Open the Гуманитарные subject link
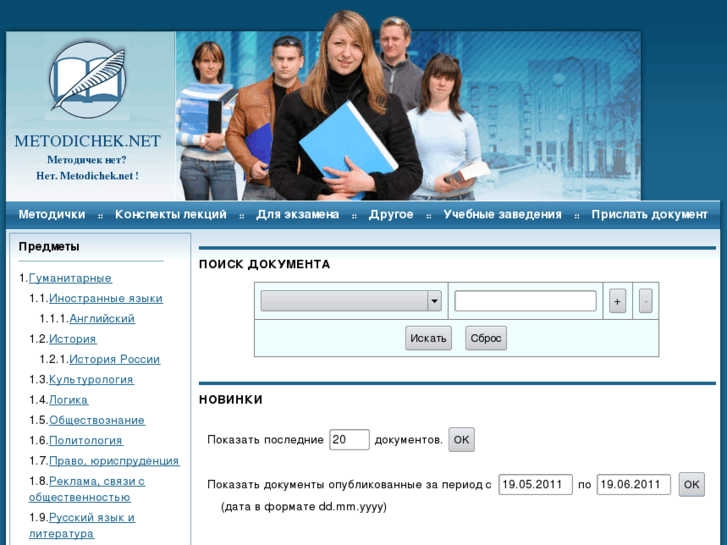Image resolution: width=727 pixels, height=545 pixels. 70,278
